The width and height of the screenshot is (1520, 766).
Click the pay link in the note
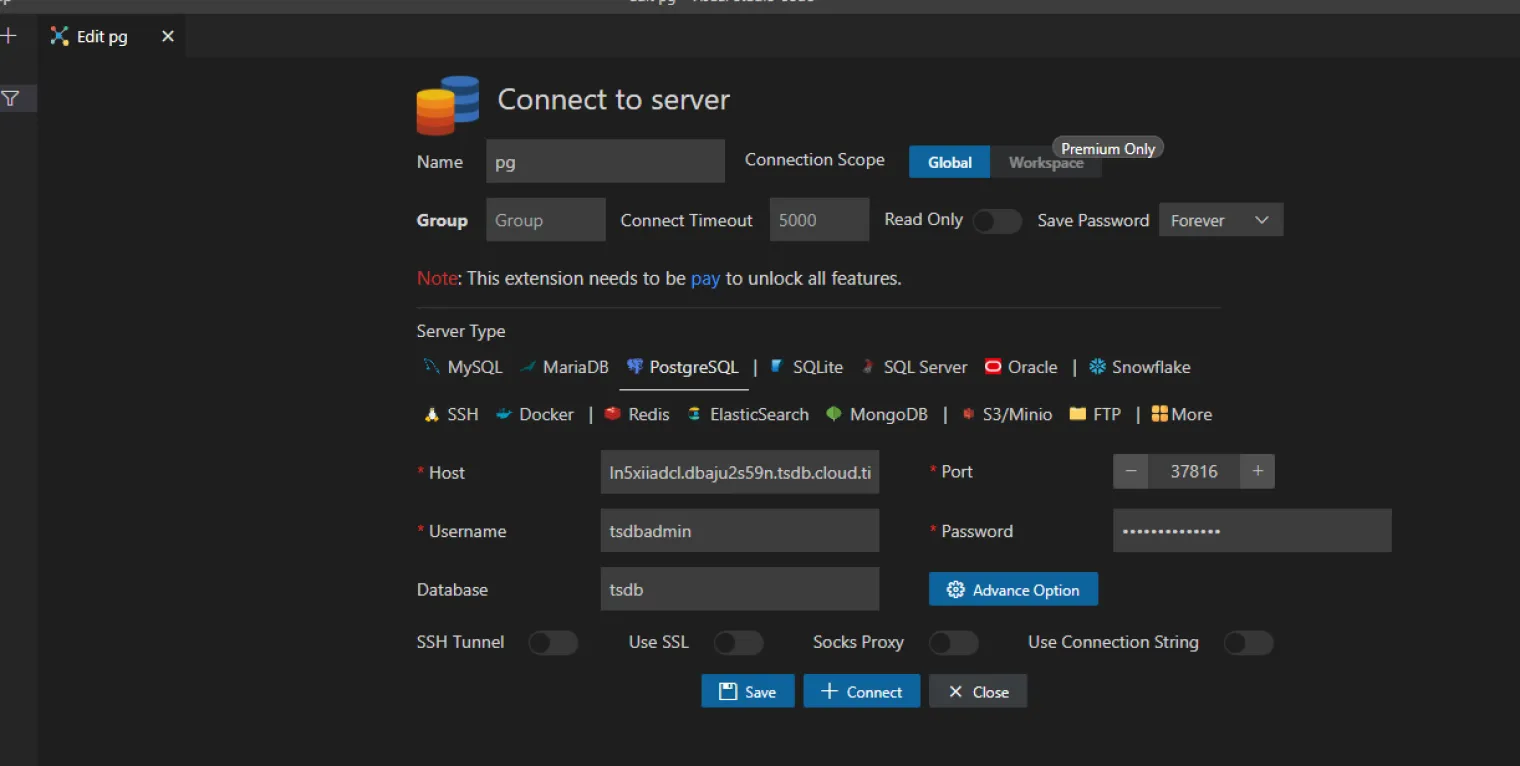pyautogui.click(x=705, y=278)
